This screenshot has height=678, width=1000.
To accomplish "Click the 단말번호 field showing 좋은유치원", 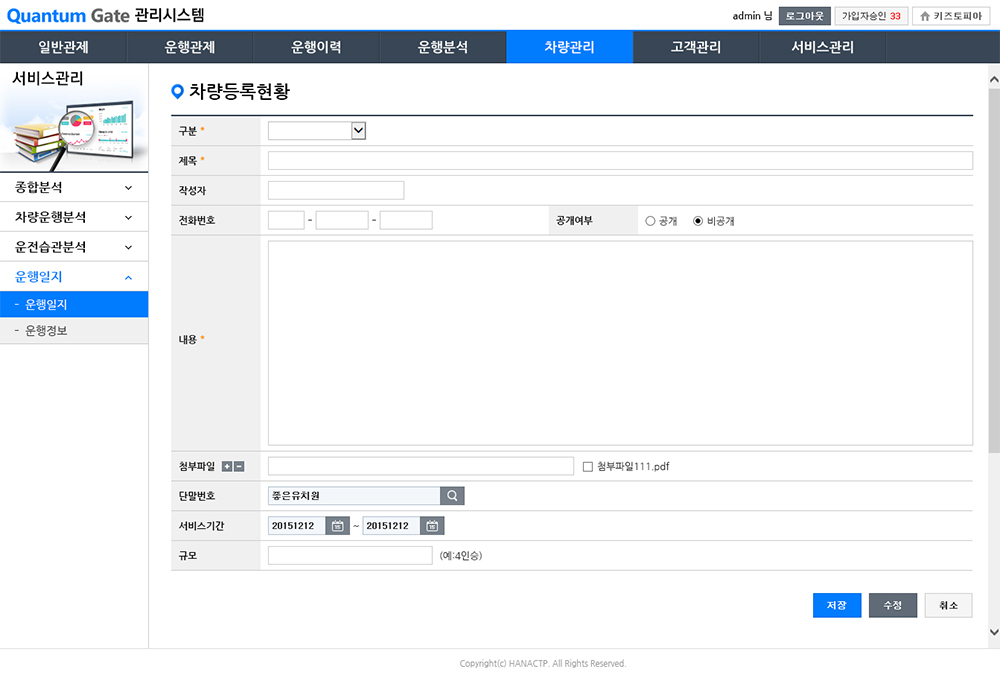I will (x=354, y=496).
